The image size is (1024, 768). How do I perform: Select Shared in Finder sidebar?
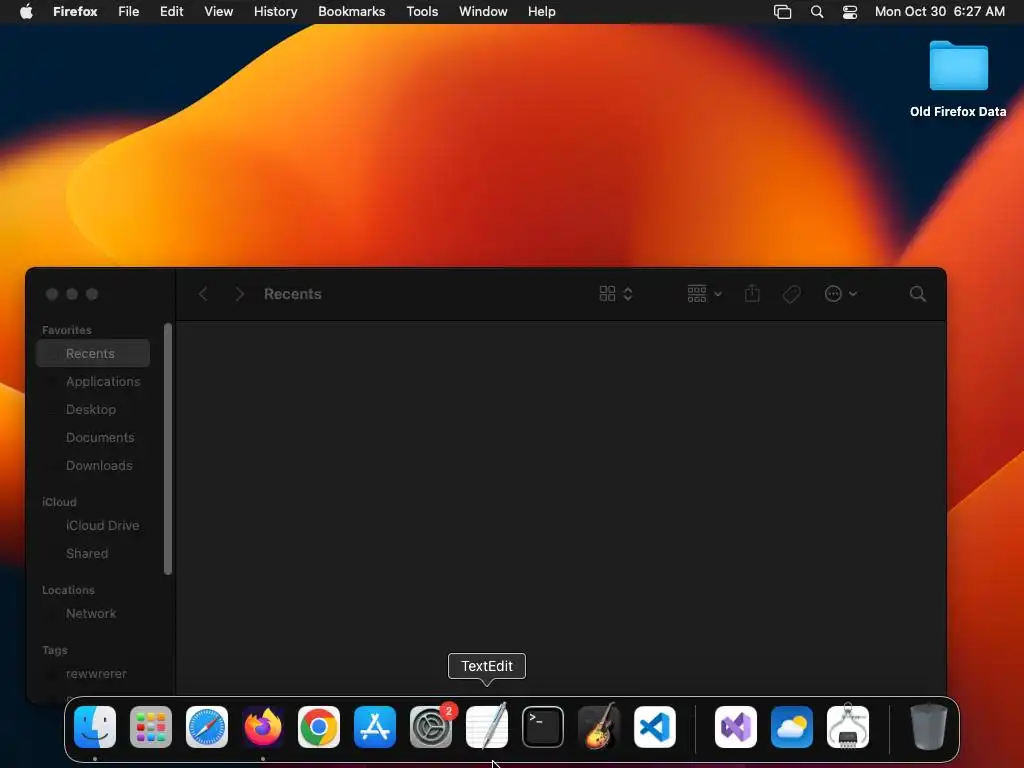pyautogui.click(x=93, y=554)
